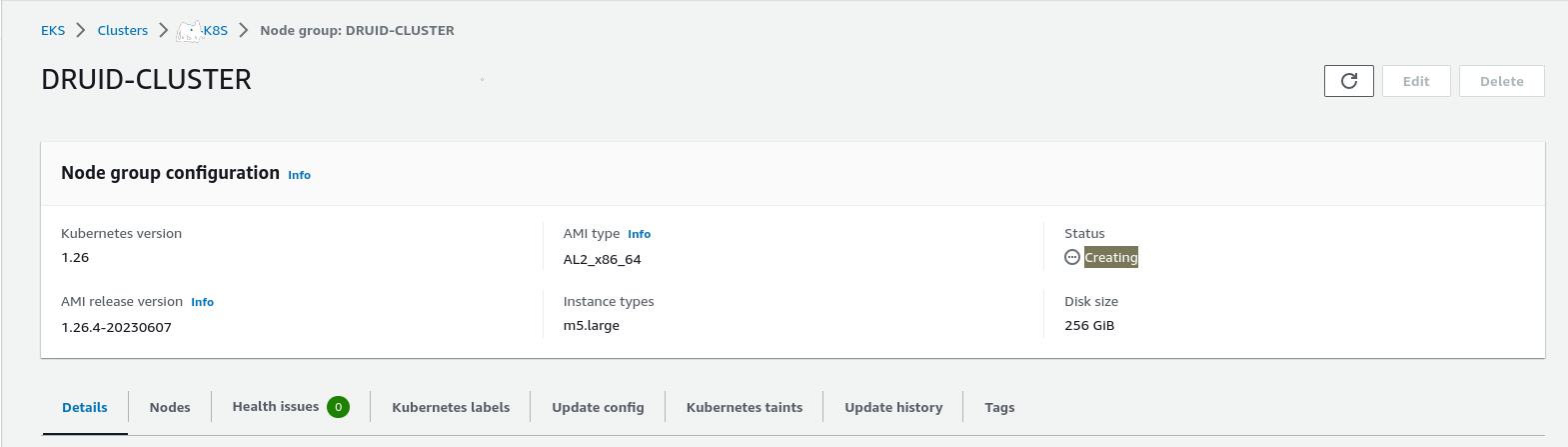Viewport: 1568px width, 447px height.
Task: Click the refresh icon button
Action: tap(1348, 81)
